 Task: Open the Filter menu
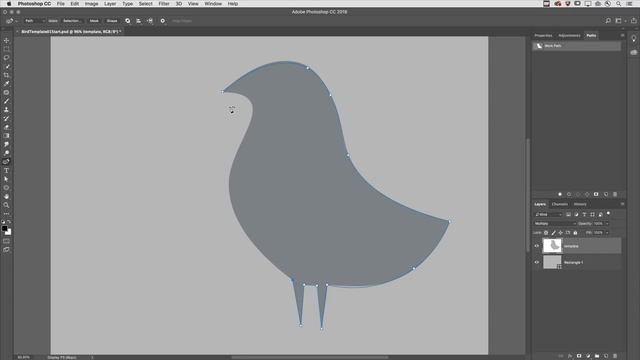click(164, 4)
